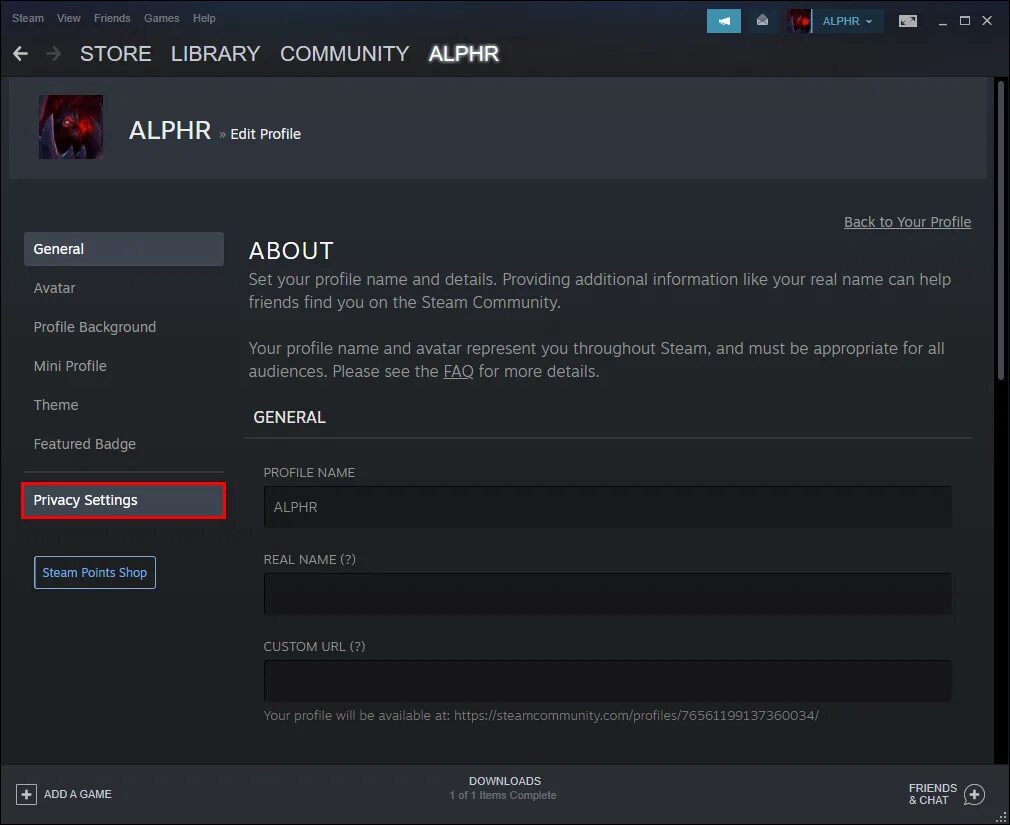Expand the ALPHR account dropdown
The height and width of the screenshot is (825, 1010).
coord(847,21)
